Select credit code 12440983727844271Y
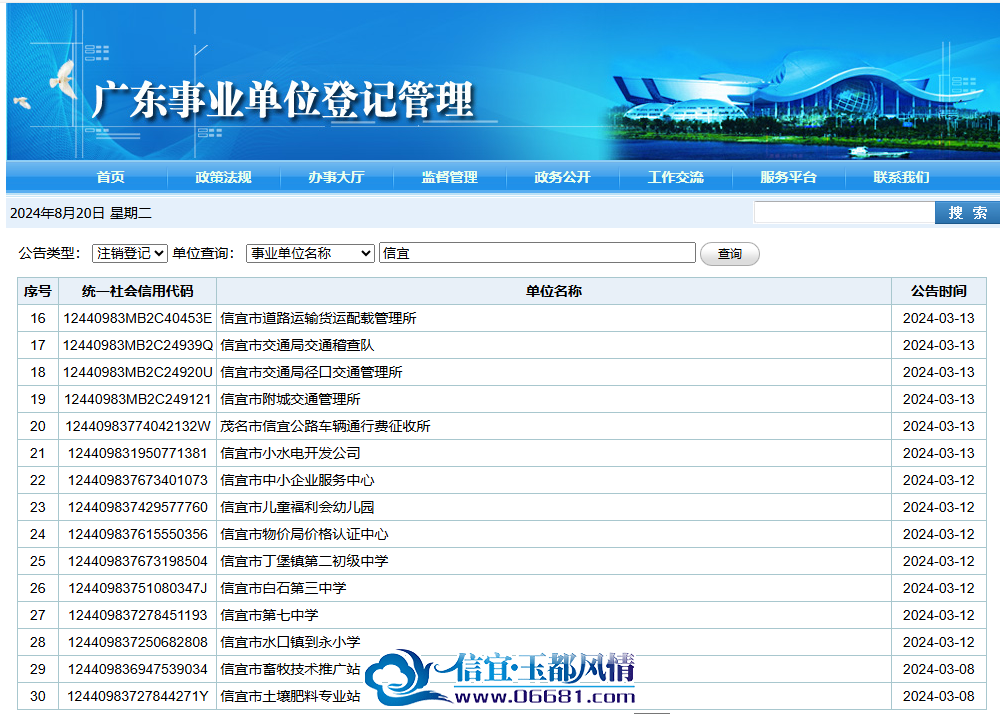 pyautogui.click(x=138, y=696)
